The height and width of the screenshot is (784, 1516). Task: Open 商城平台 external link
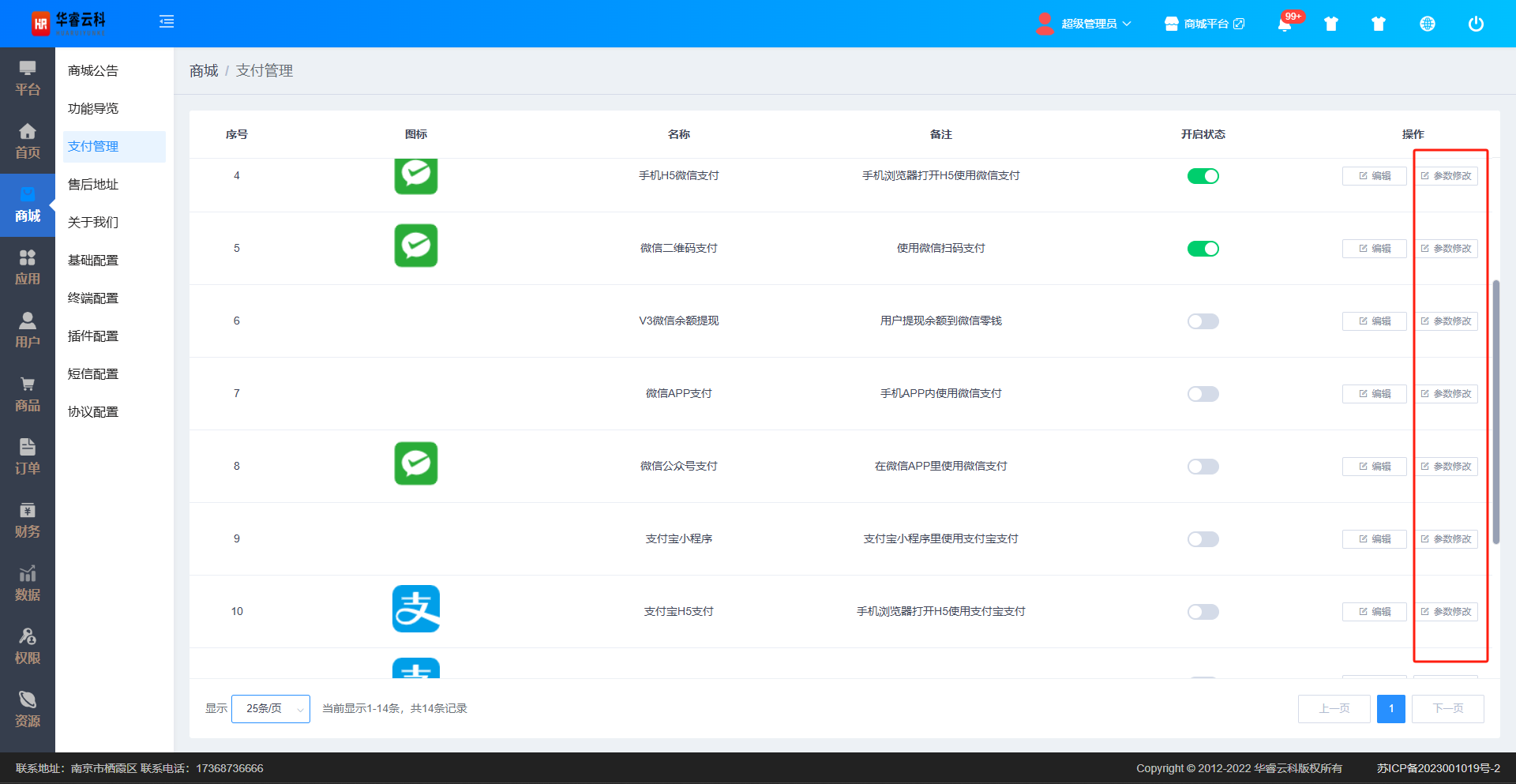tap(1205, 24)
